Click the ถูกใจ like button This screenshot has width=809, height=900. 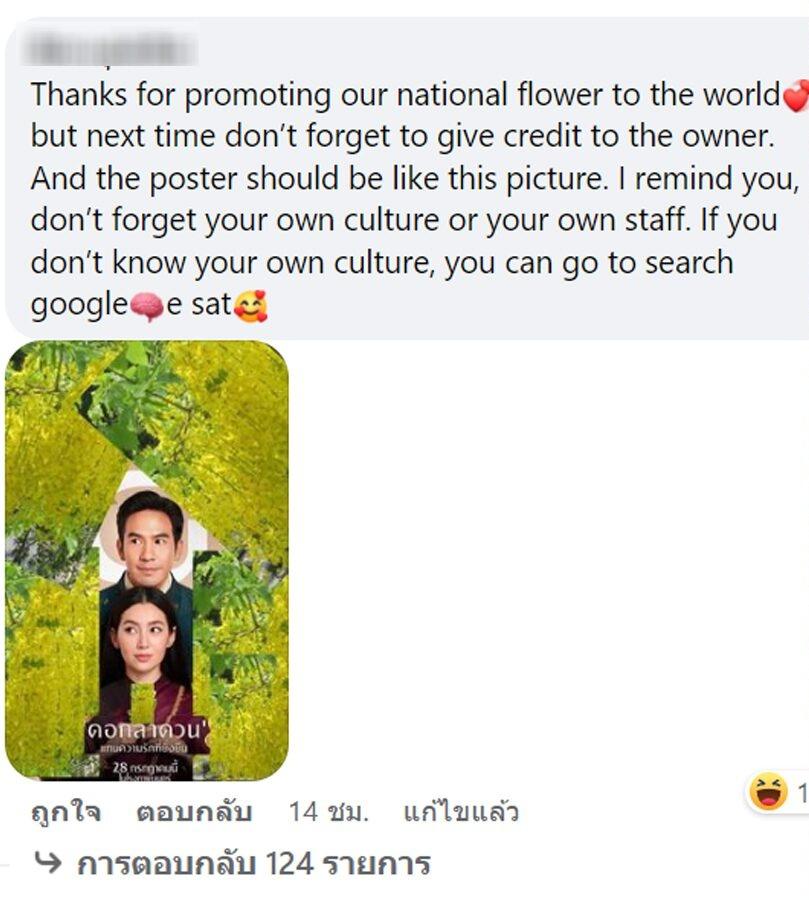[x=65, y=812]
